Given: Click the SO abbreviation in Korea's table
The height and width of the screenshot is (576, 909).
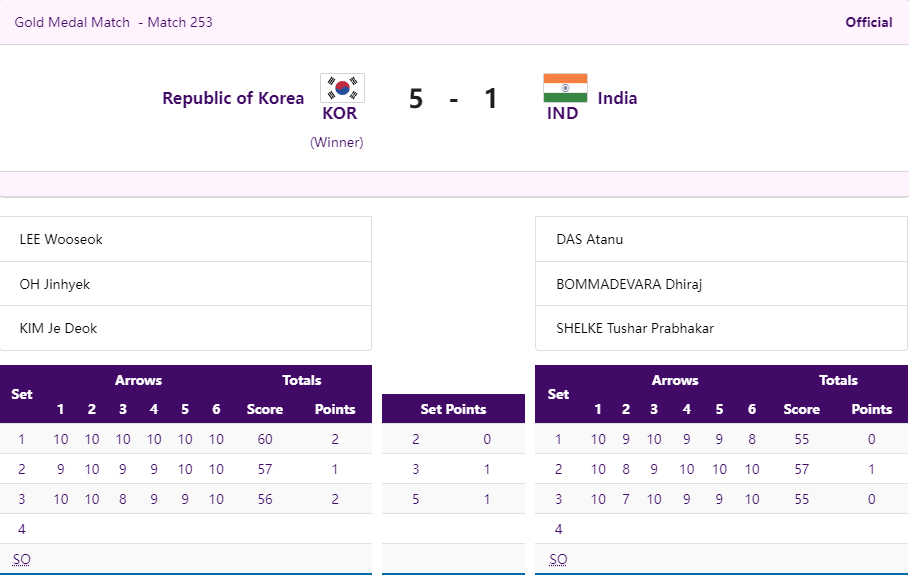Looking at the screenshot, I should 21,559.
